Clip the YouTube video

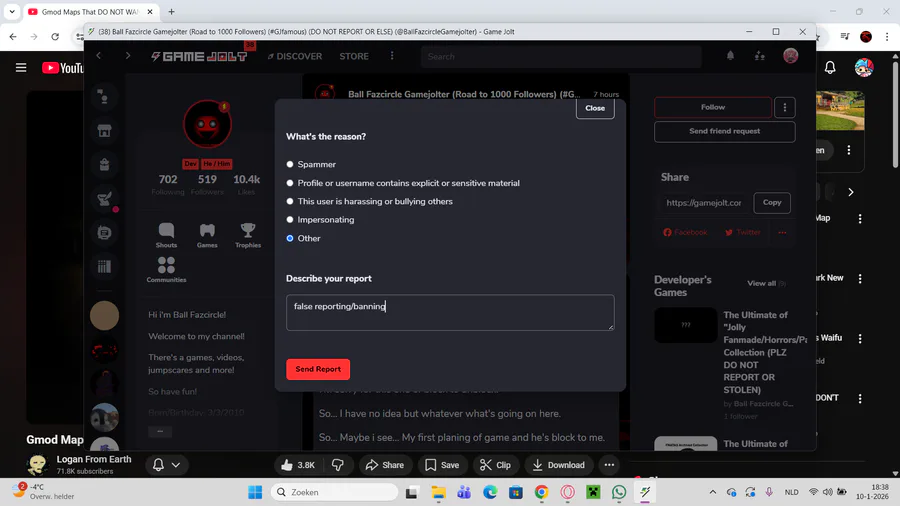click(495, 465)
